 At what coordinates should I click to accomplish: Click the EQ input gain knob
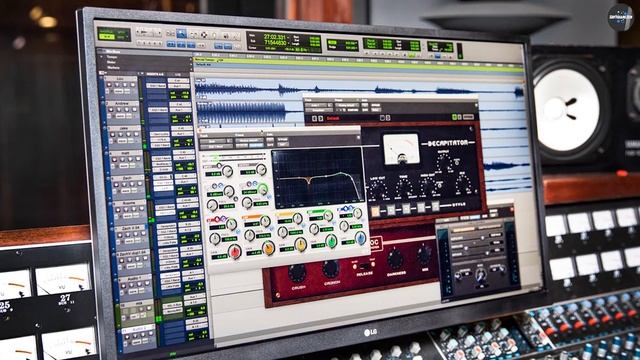click(x=227, y=171)
